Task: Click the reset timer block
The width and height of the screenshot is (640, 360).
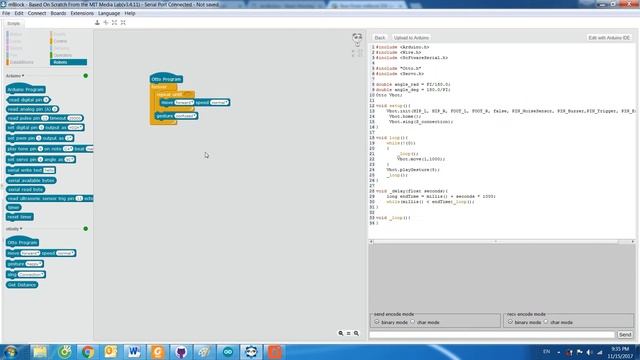Action: point(20,217)
